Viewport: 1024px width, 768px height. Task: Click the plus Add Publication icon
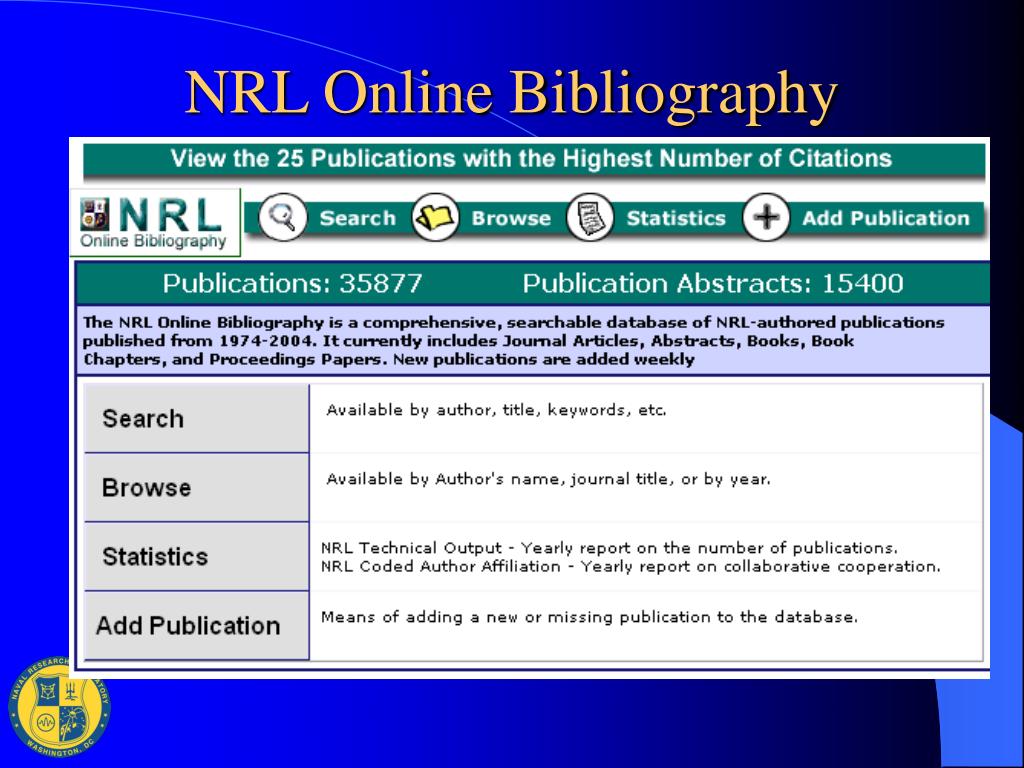pos(766,217)
